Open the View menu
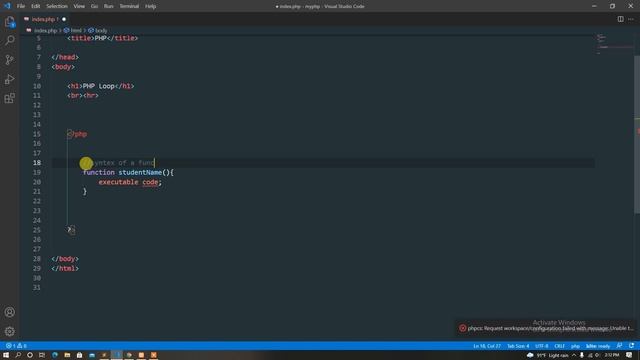640x360 pixels. pyautogui.click(x=79, y=6)
